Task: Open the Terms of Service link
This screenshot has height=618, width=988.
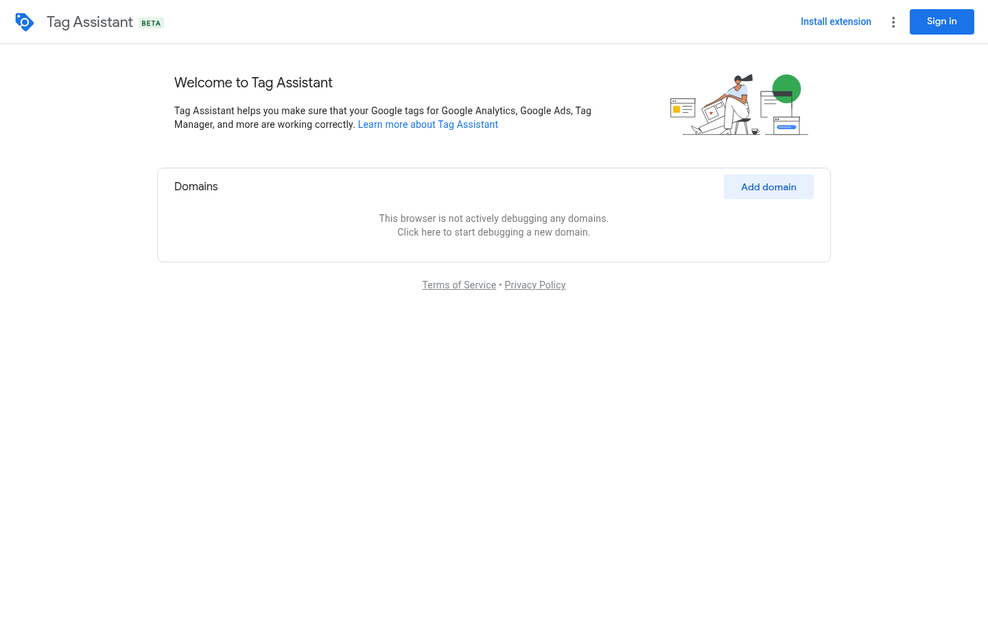Action: click(x=459, y=285)
